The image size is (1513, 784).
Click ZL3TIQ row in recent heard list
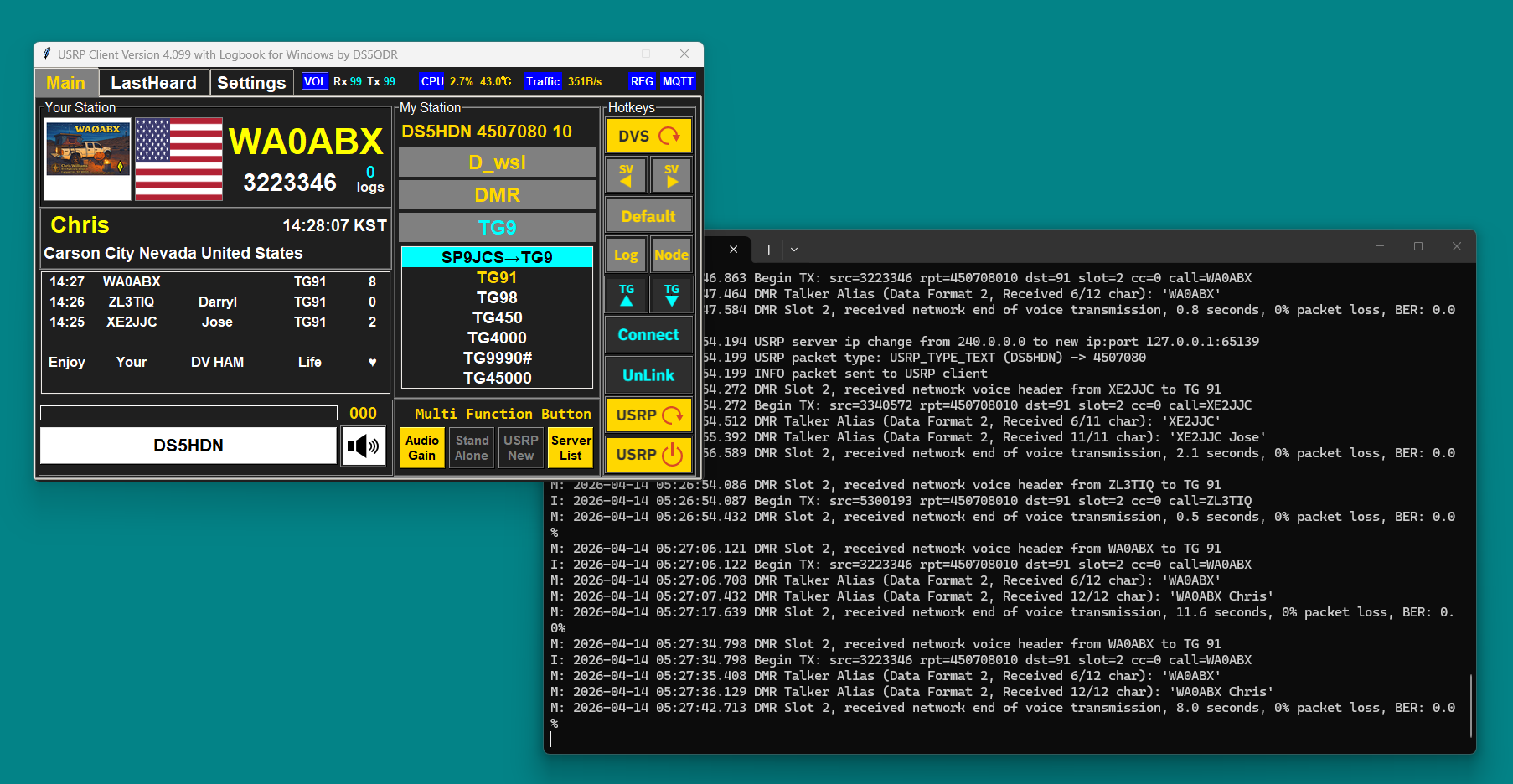tap(215, 302)
